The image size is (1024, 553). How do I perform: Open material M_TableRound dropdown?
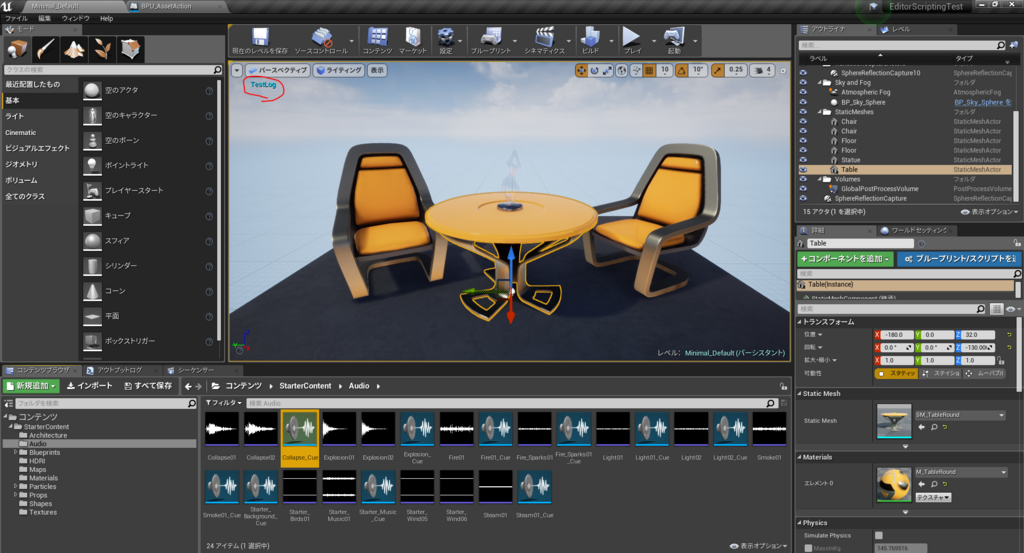tap(960, 472)
